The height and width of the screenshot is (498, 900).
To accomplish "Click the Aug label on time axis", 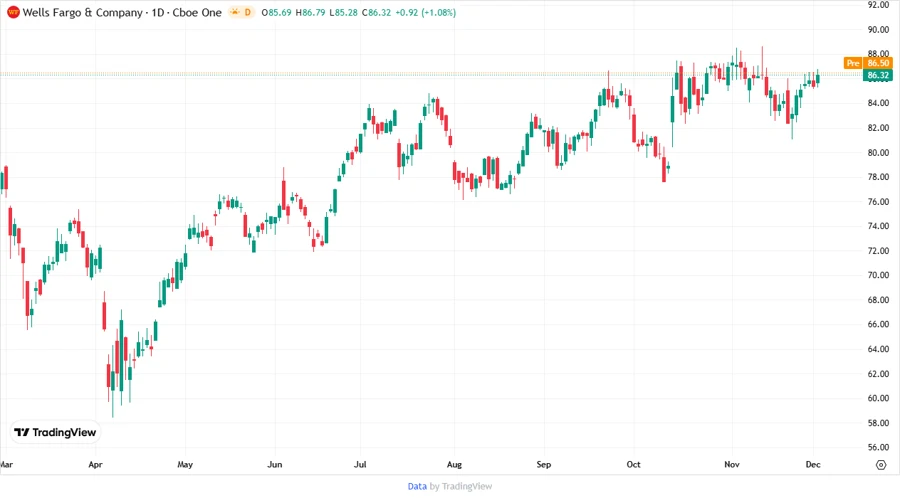I will [454, 465].
